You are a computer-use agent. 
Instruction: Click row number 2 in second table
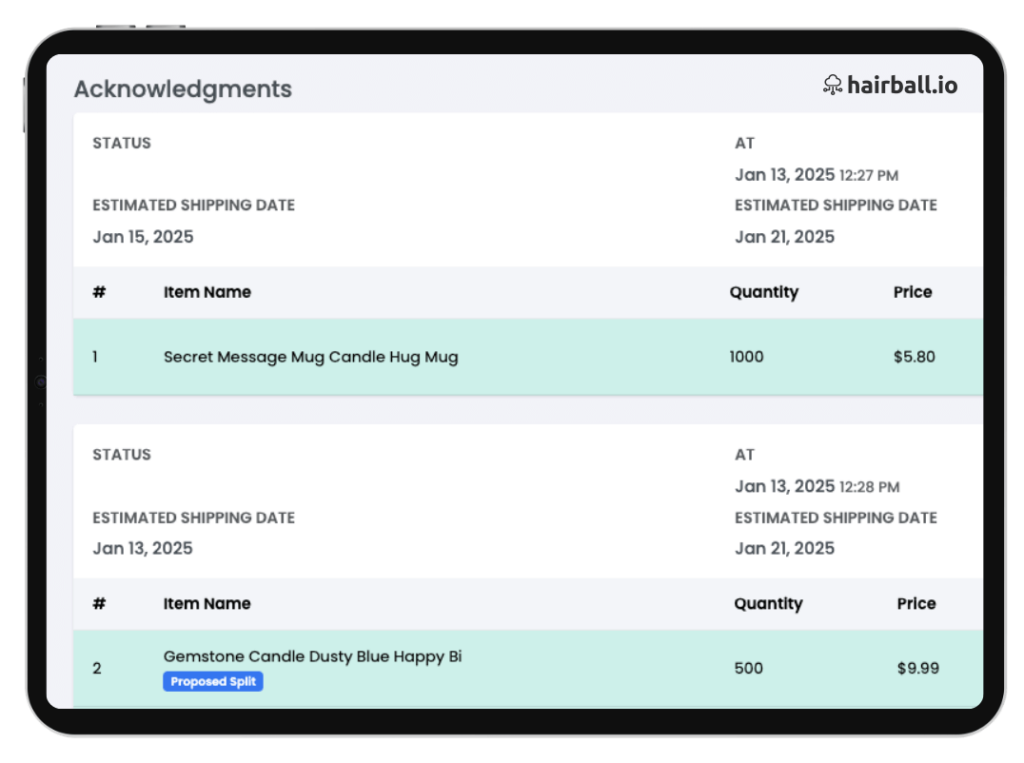coord(97,668)
